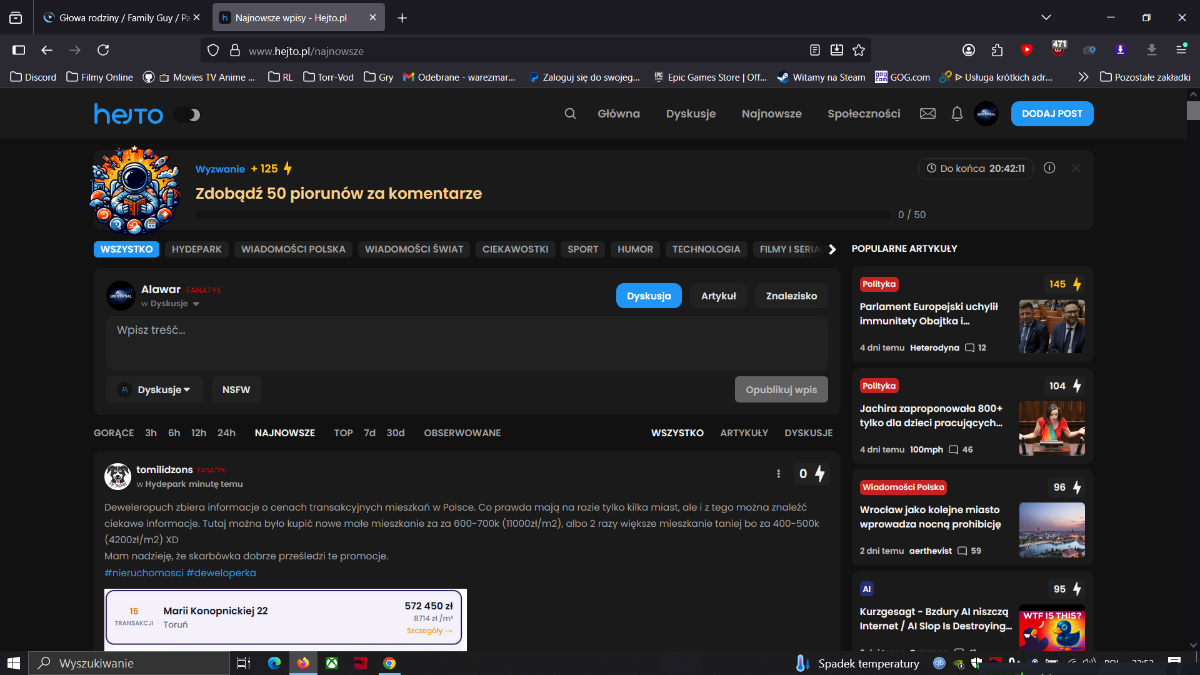Bookmark this page with the star icon
The height and width of the screenshot is (675, 1200).
859,50
